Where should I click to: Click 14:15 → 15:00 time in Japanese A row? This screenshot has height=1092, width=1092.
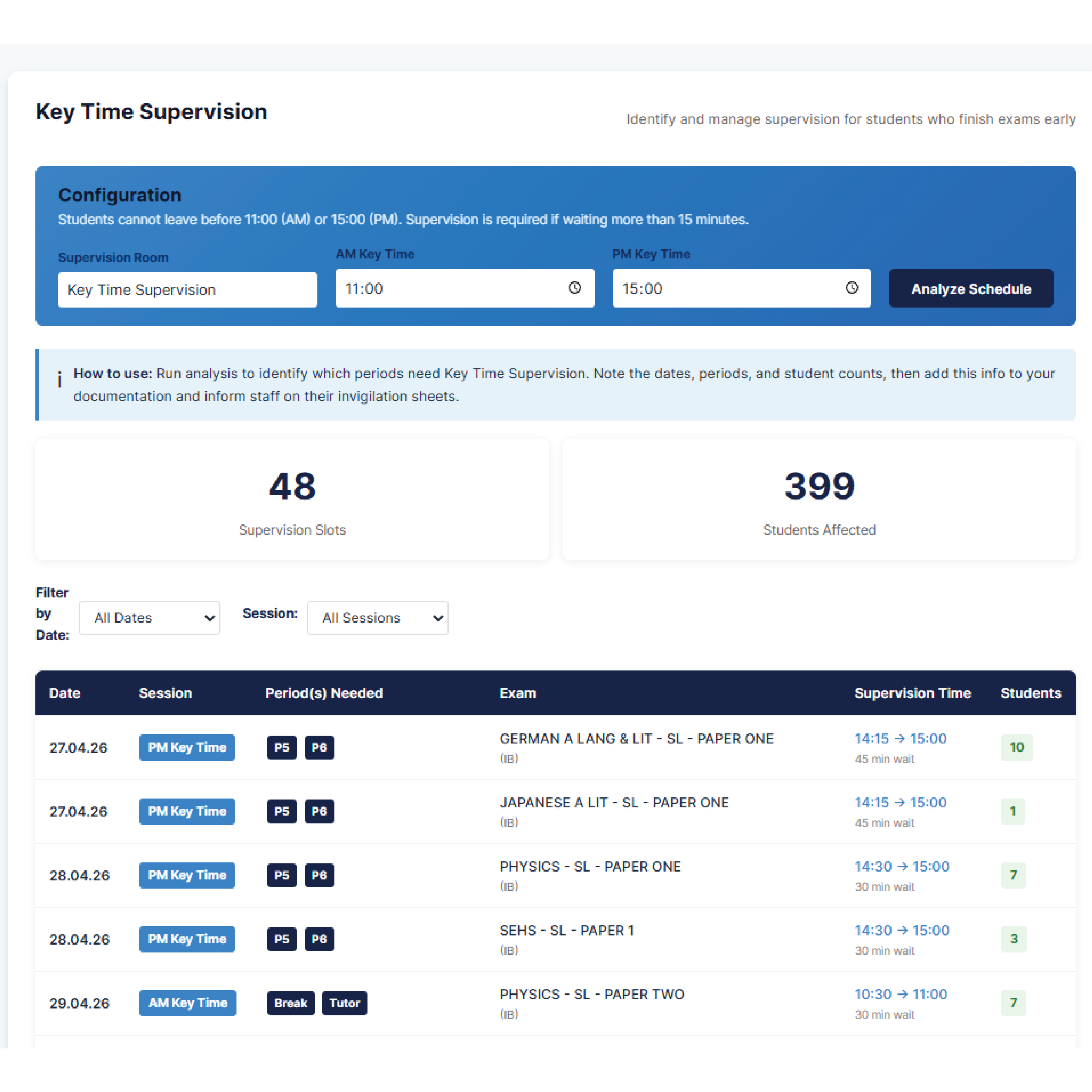pos(900,802)
